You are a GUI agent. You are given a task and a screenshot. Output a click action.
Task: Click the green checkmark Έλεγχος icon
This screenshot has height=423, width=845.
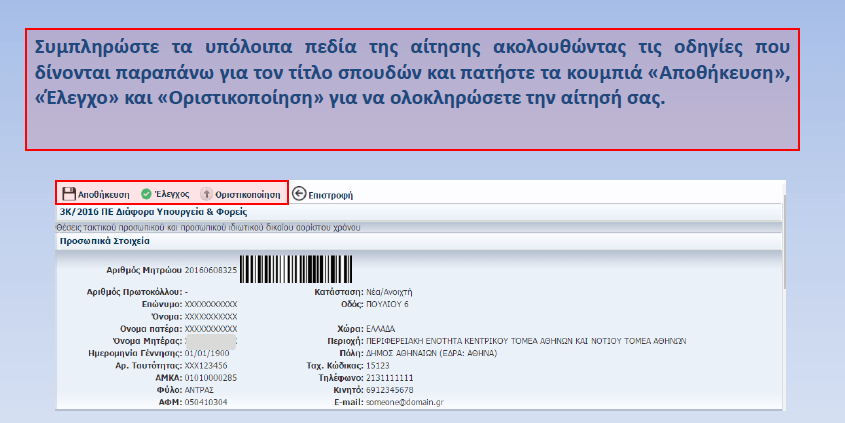(x=146, y=194)
